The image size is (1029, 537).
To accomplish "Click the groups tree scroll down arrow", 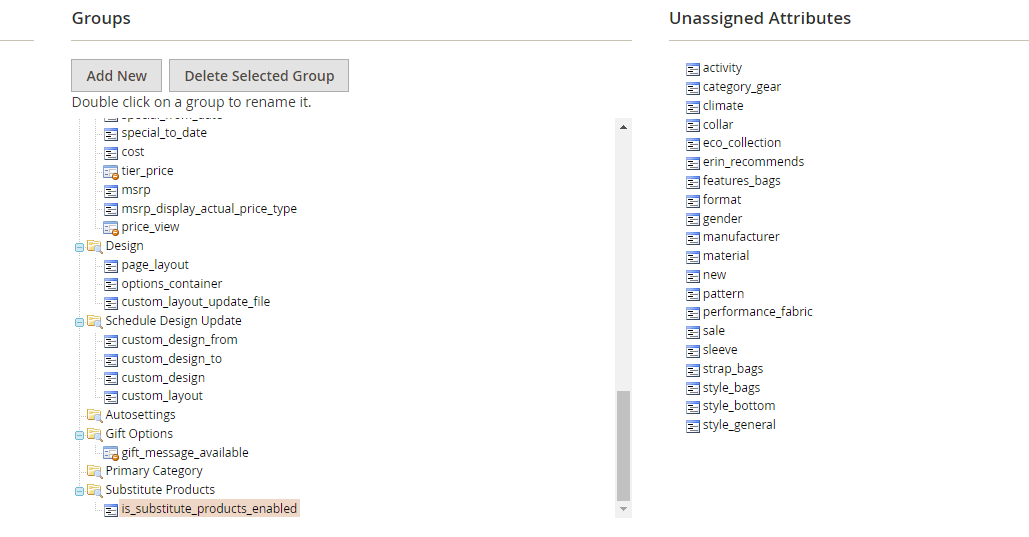I will (624, 509).
